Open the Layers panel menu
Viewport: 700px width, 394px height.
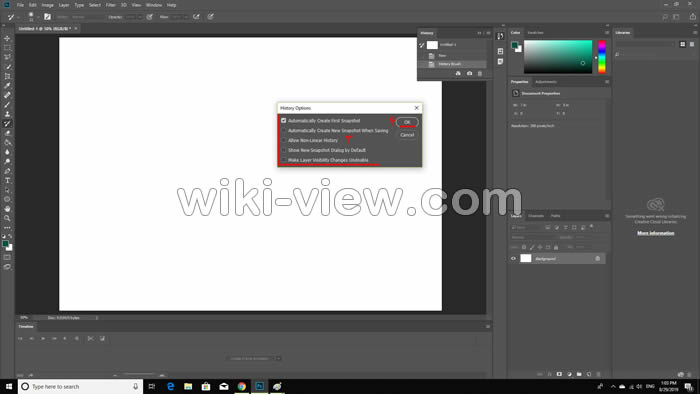[x=607, y=216]
